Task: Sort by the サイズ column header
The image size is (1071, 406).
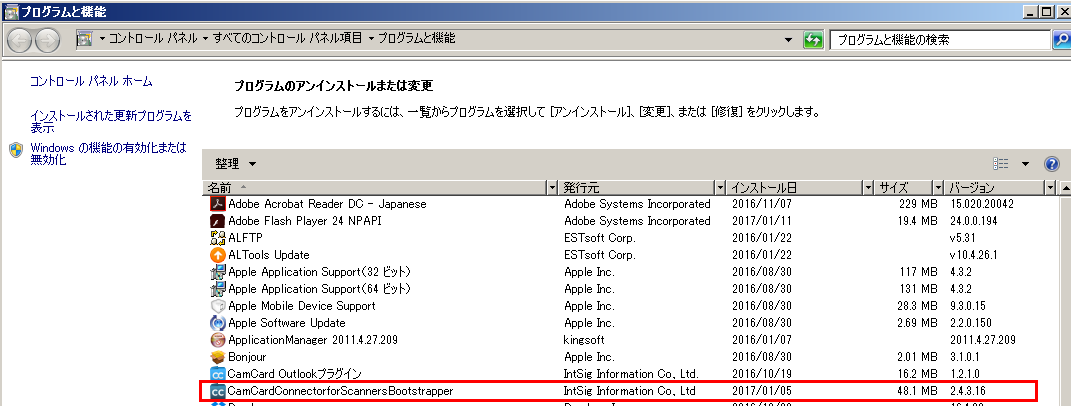Action: (904, 187)
